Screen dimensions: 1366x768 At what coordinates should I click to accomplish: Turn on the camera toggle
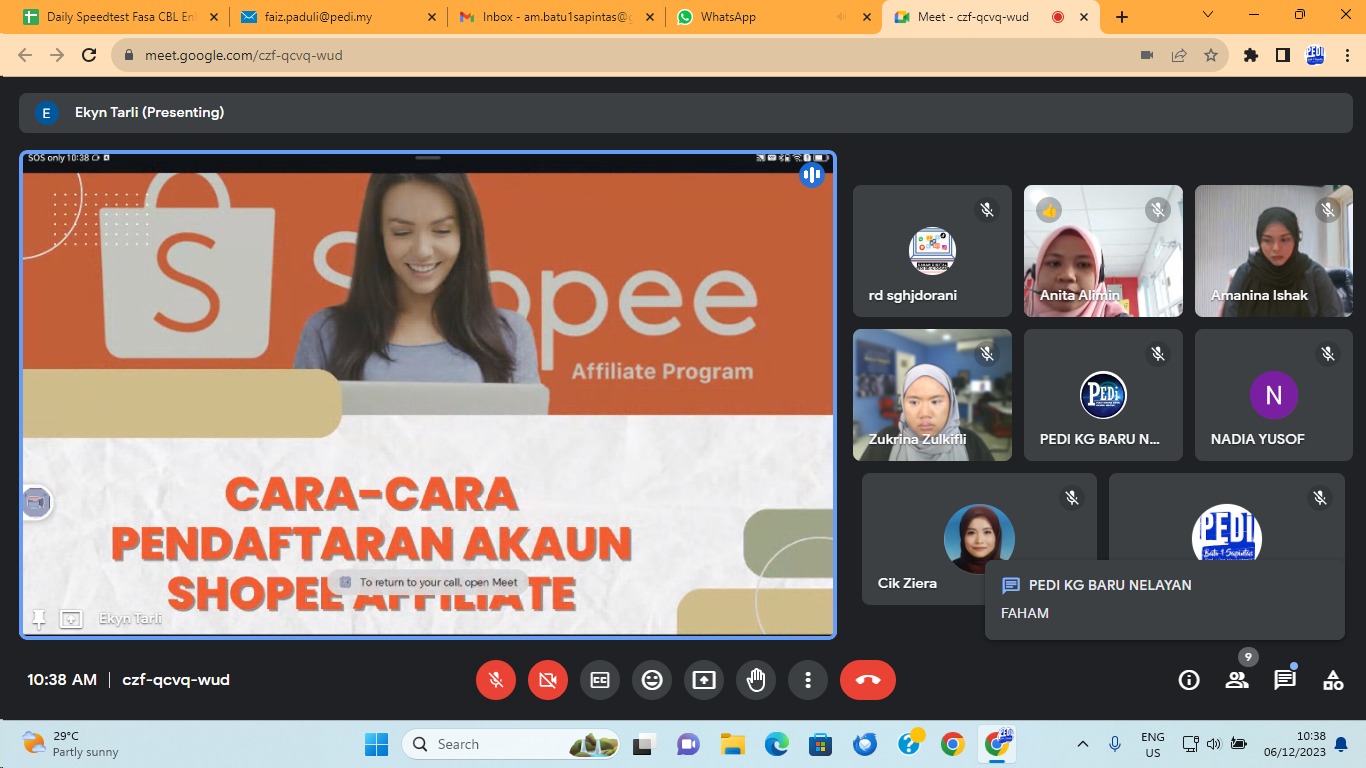tap(547, 680)
